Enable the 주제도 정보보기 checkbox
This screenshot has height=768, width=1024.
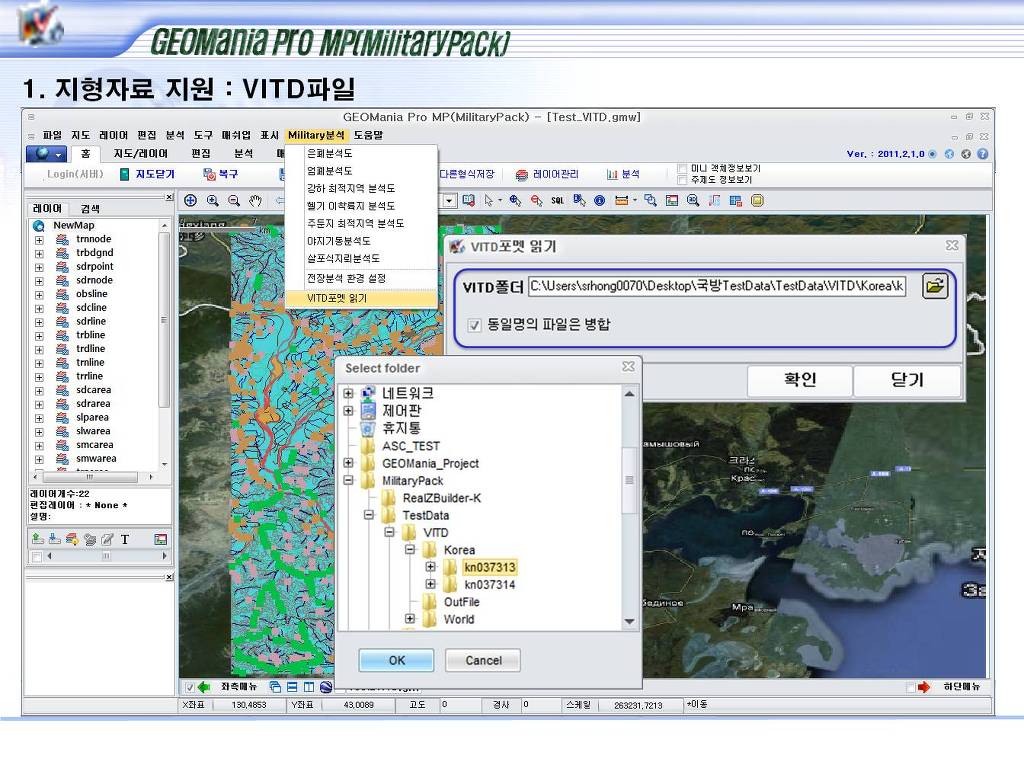682,180
